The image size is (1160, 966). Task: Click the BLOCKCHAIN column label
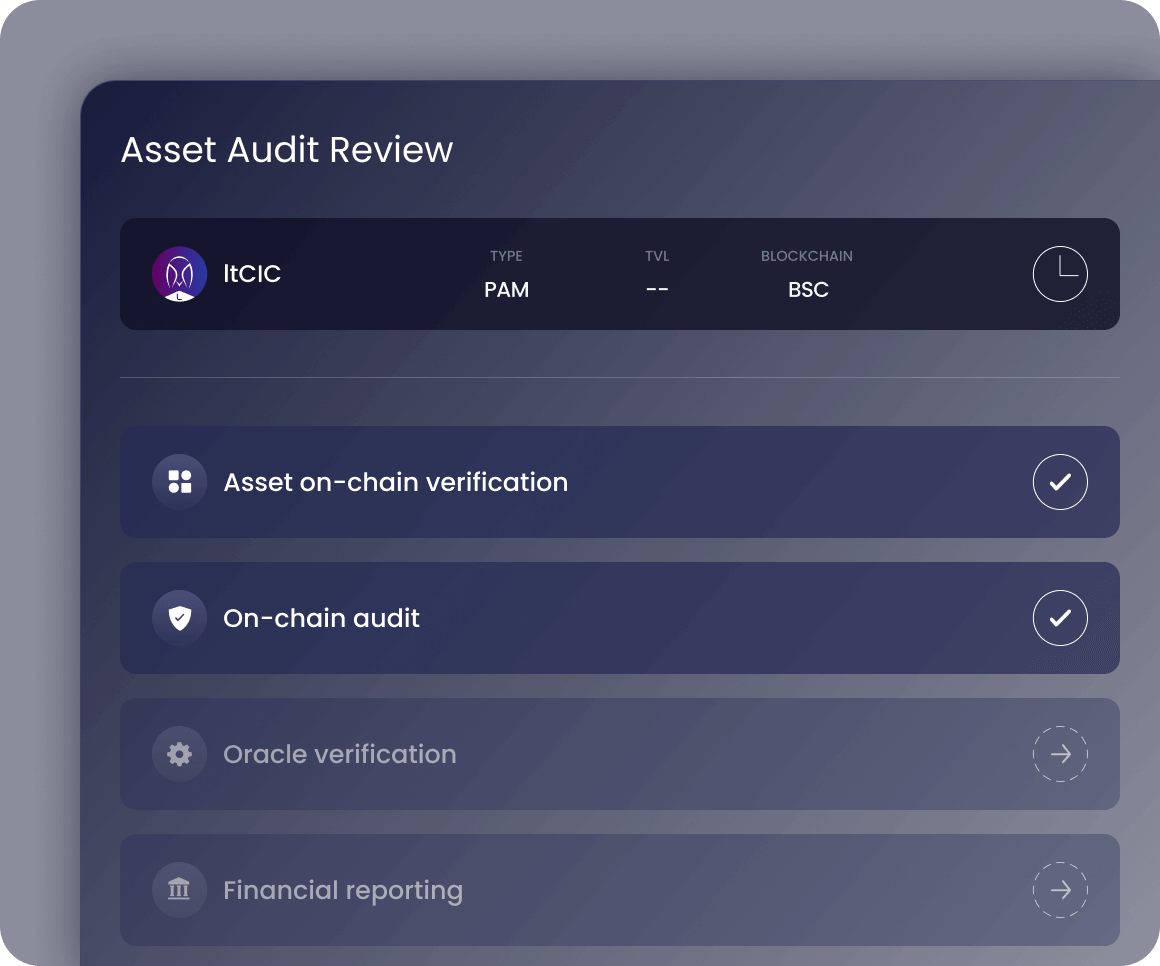[806, 256]
